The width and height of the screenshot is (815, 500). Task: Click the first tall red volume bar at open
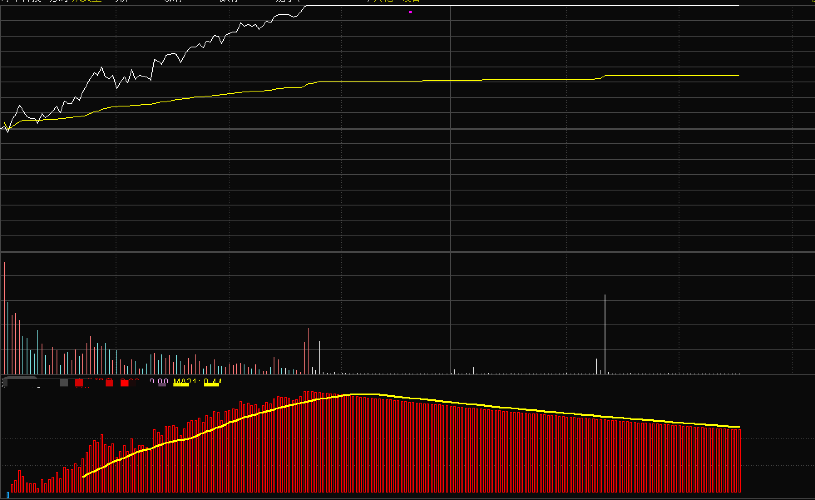(5, 318)
